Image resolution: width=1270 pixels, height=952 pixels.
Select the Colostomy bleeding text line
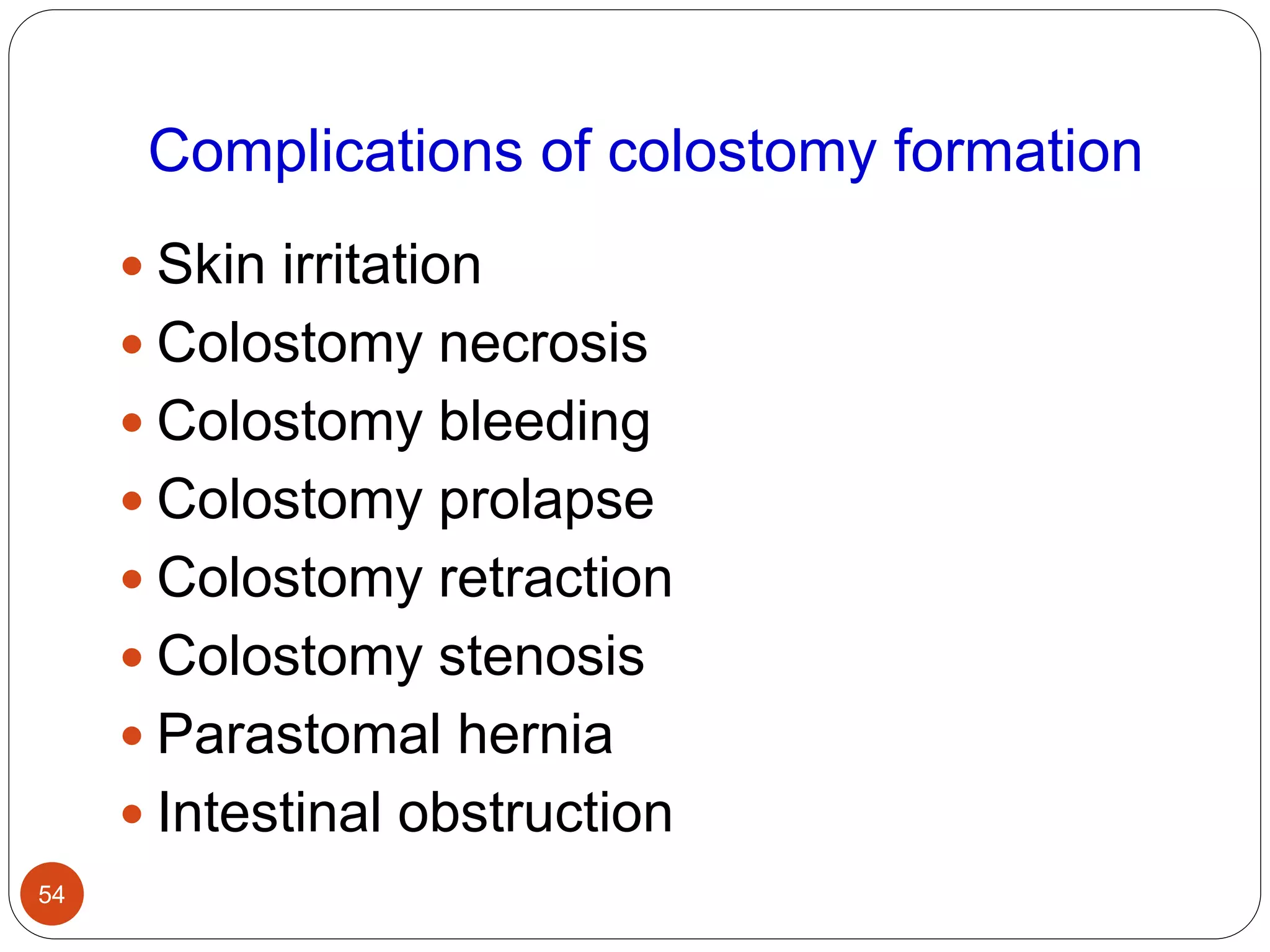click(x=404, y=423)
